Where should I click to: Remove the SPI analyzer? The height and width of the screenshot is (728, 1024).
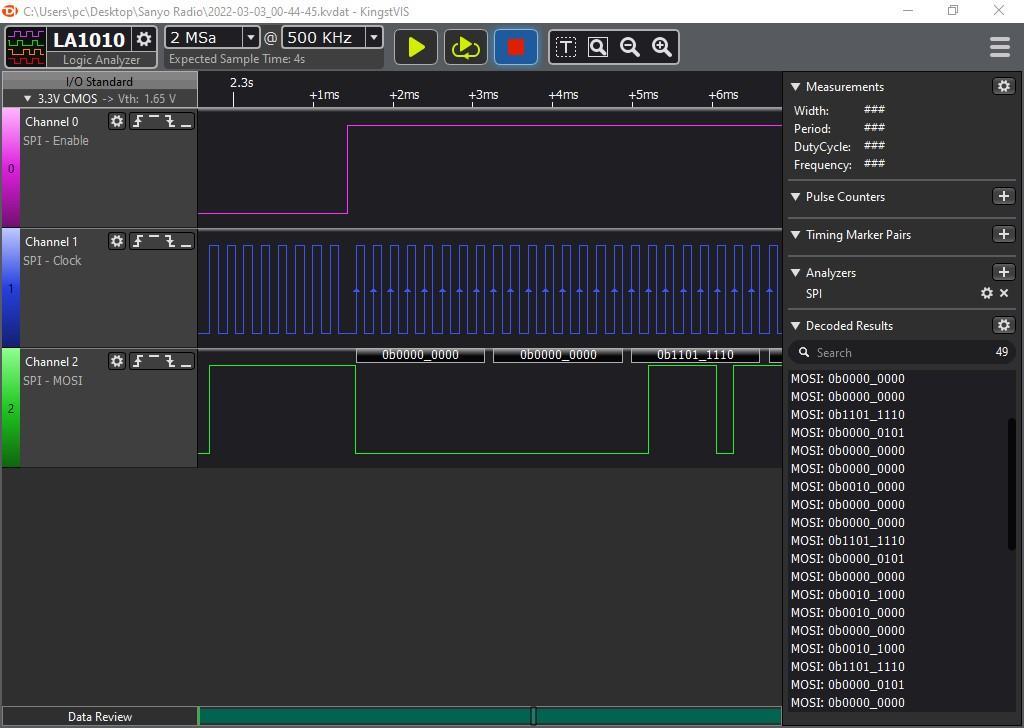click(x=1004, y=293)
